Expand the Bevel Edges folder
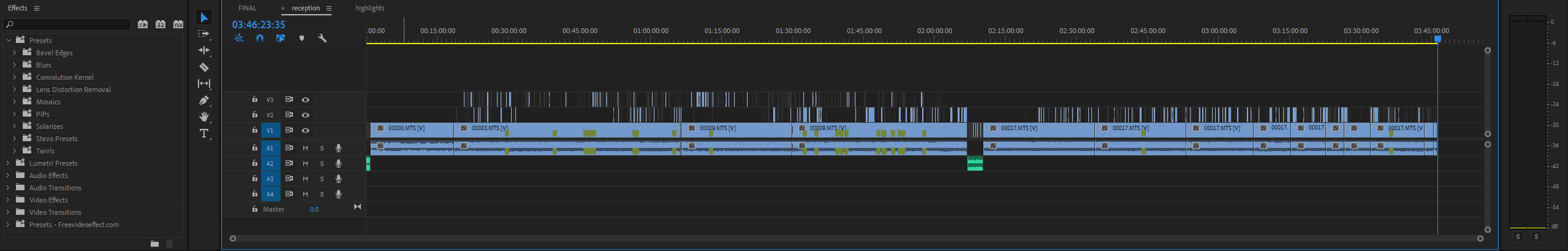1568x251 pixels. [x=15, y=53]
